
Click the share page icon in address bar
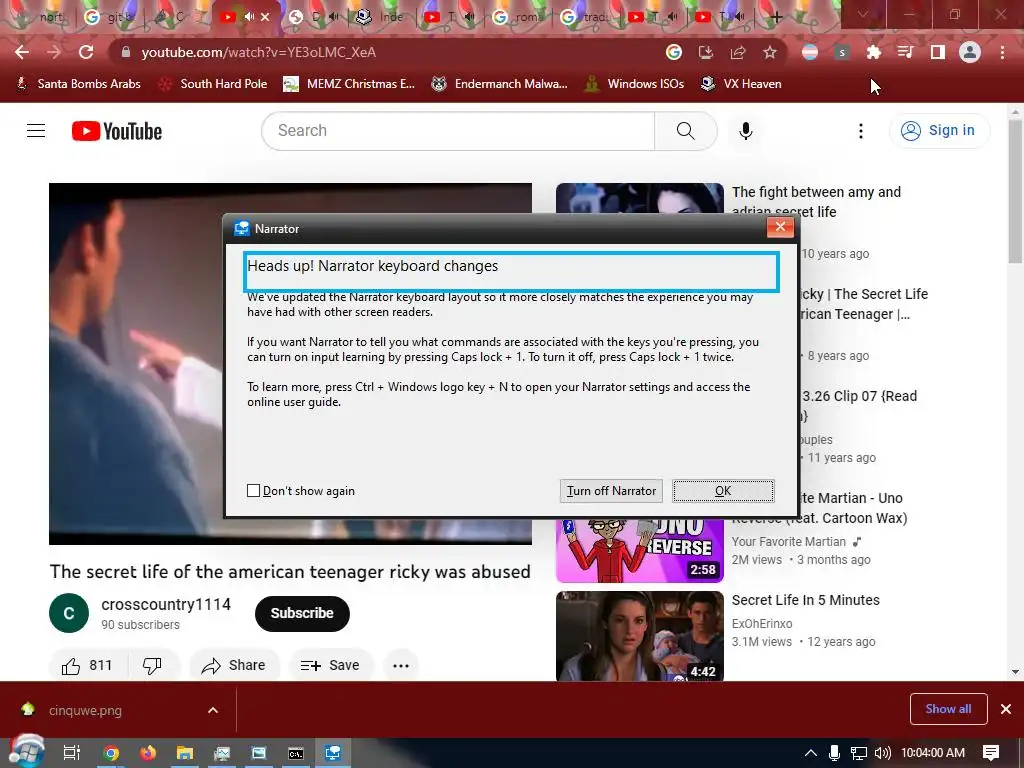tap(738, 52)
